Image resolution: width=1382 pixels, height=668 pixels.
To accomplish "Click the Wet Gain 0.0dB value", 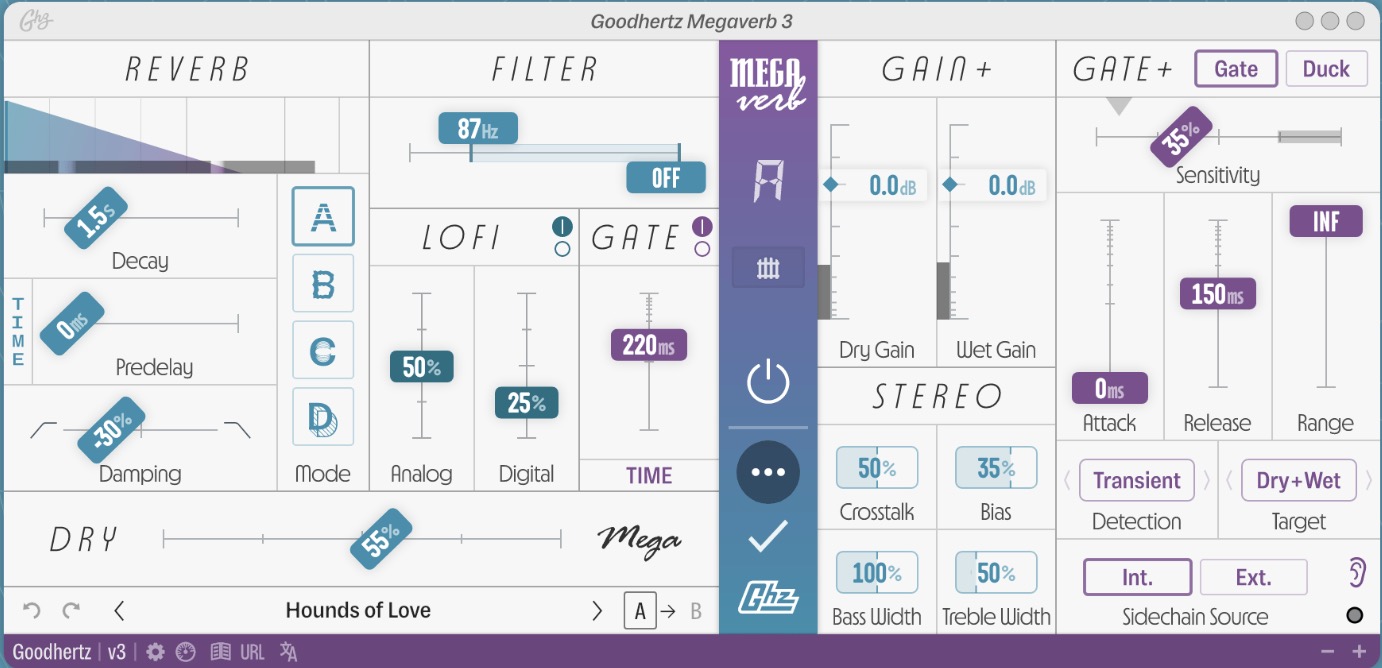I will coord(1013,185).
